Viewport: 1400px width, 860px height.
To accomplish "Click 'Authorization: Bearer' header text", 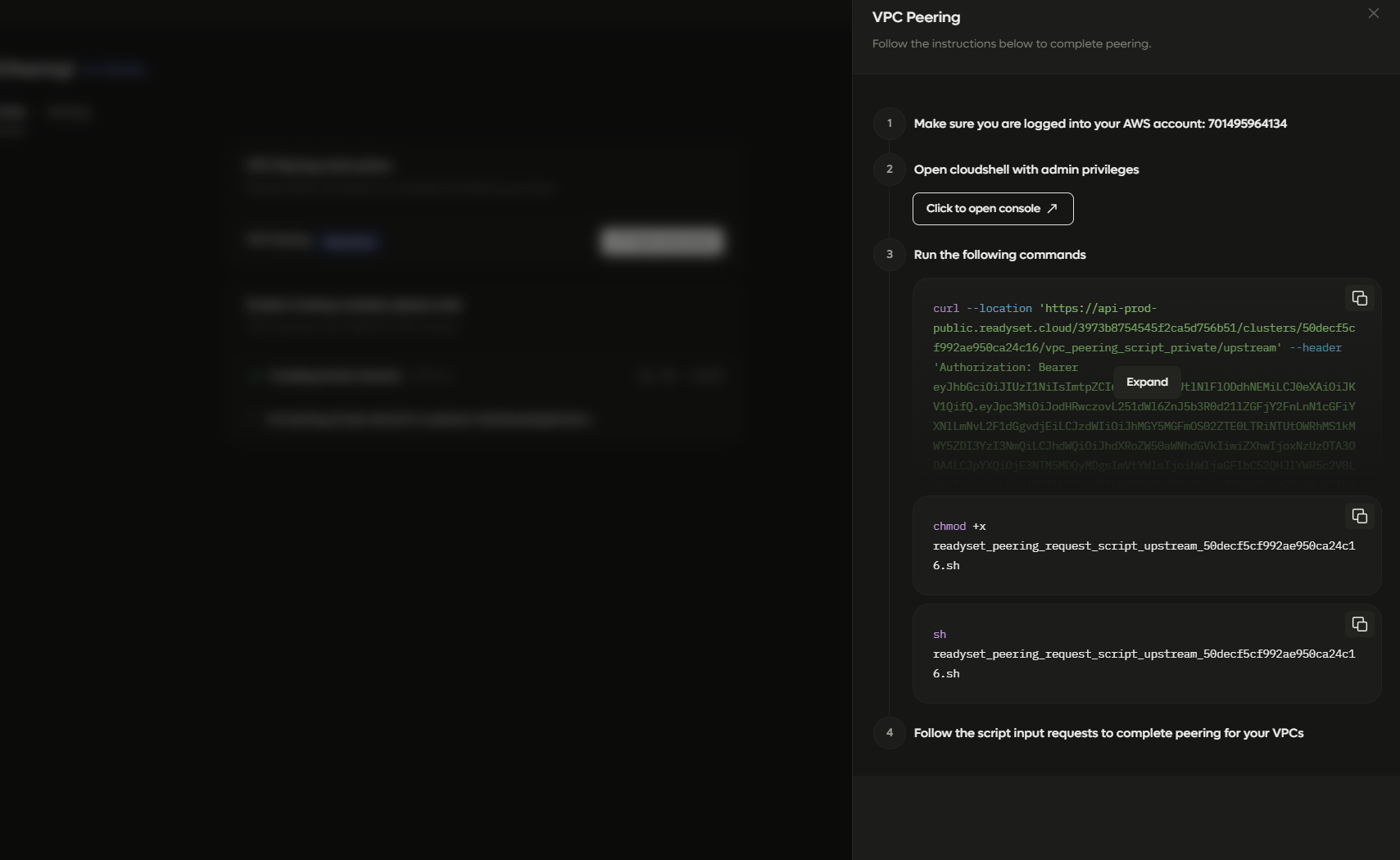I will [1005, 368].
